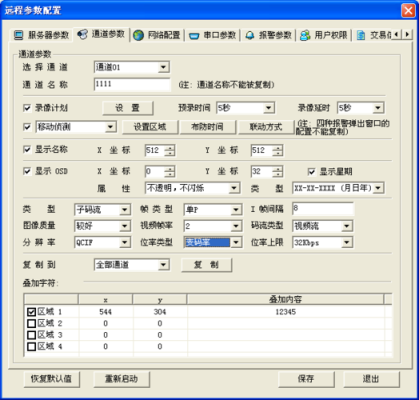The width and height of the screenshot is (419, 400).
Task: Click the OSD X 坐标 spinner field
Action: (160, 172)
